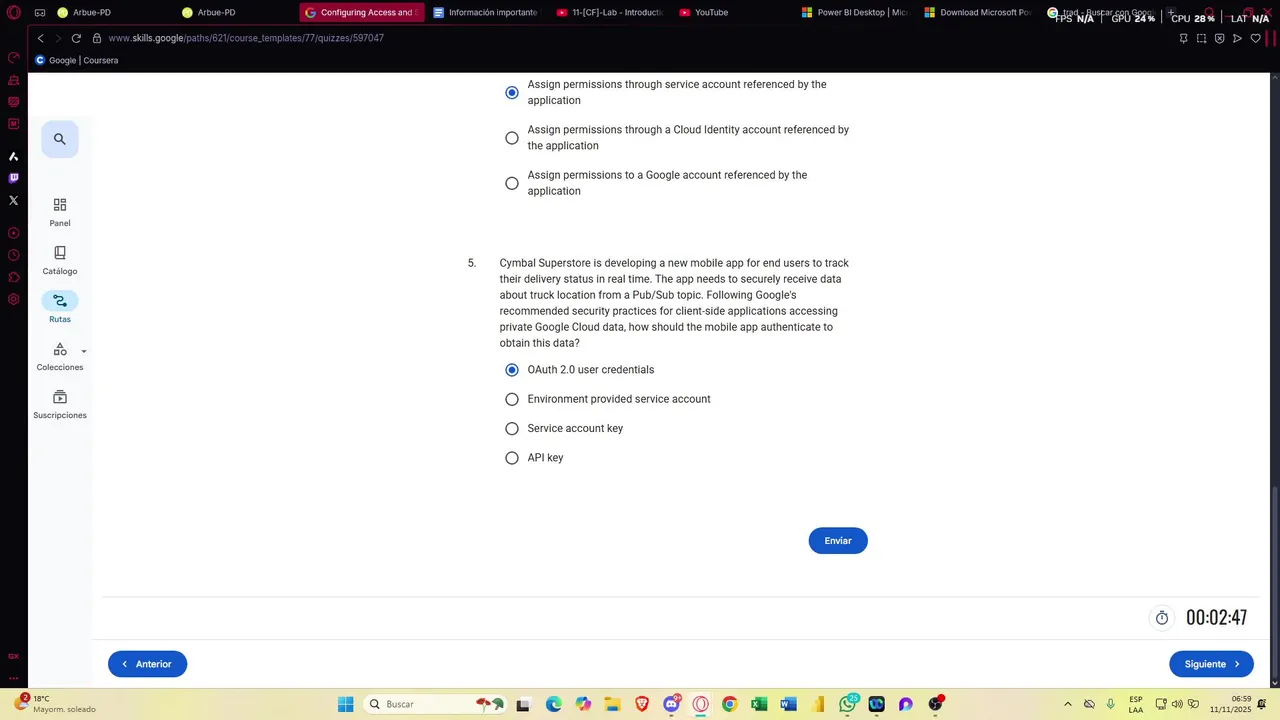Click the Opera logo menu icon
1280x720 pixels.
pos(13,13)
